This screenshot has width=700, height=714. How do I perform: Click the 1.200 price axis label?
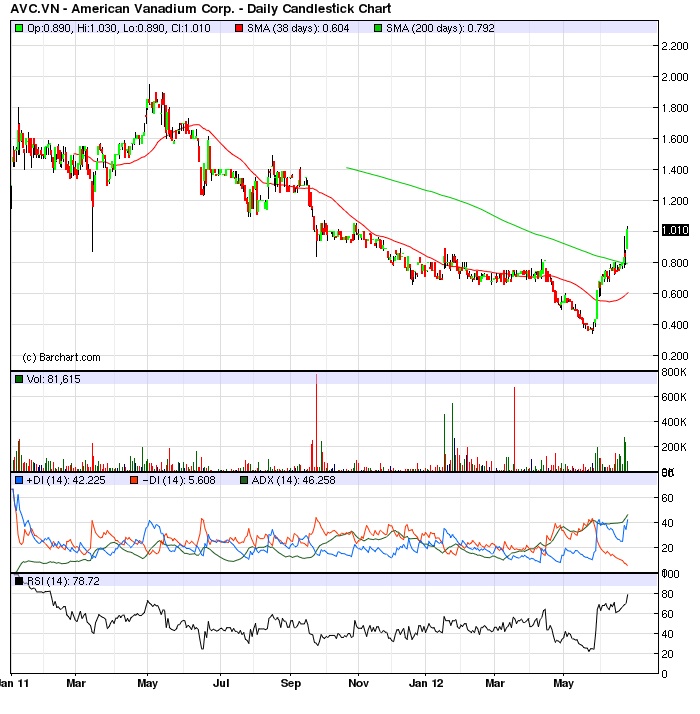pyautogui.click(x=675, y=201)
